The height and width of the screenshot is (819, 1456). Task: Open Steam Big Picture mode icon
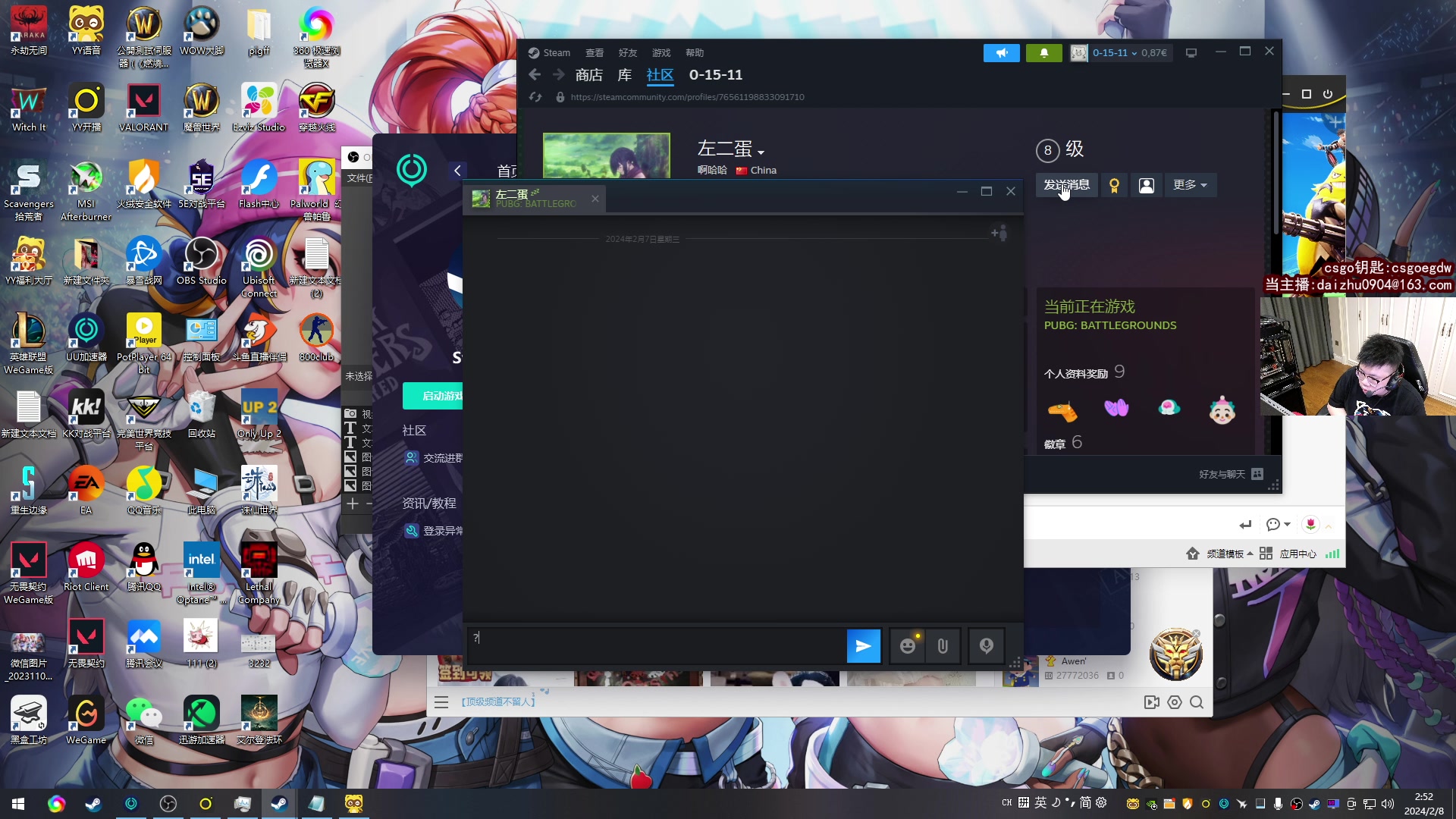(x=1191, y=53)
